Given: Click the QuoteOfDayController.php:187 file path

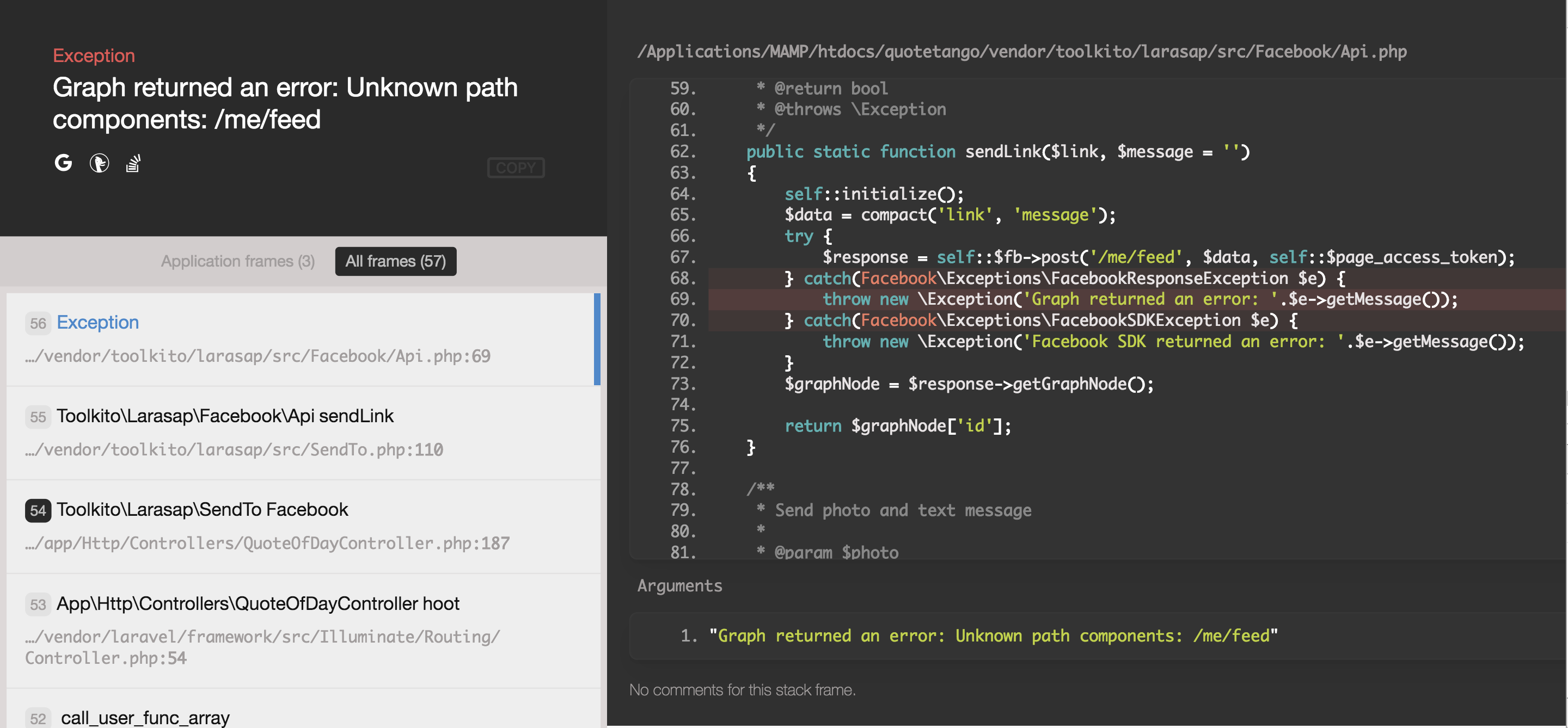Looking at the screenshot, I should (x=267, y=543).
